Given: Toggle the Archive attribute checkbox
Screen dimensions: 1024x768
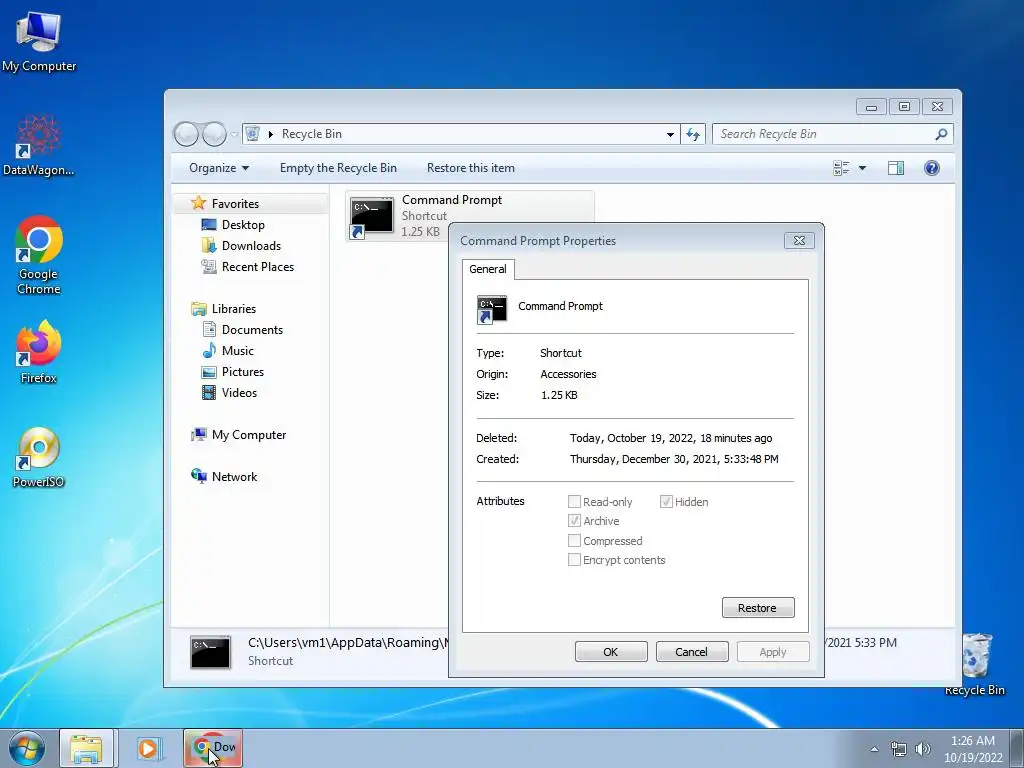Looking at the screenshot, I should (x=575, y=520).
